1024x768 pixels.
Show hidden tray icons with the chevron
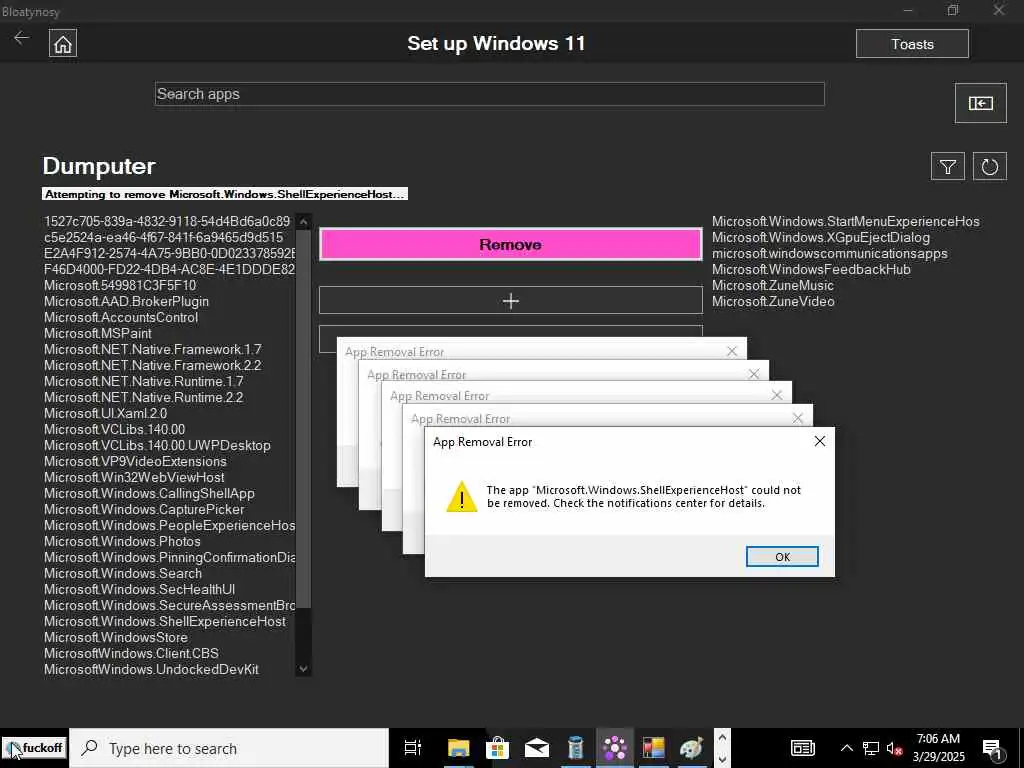point(846,748)
